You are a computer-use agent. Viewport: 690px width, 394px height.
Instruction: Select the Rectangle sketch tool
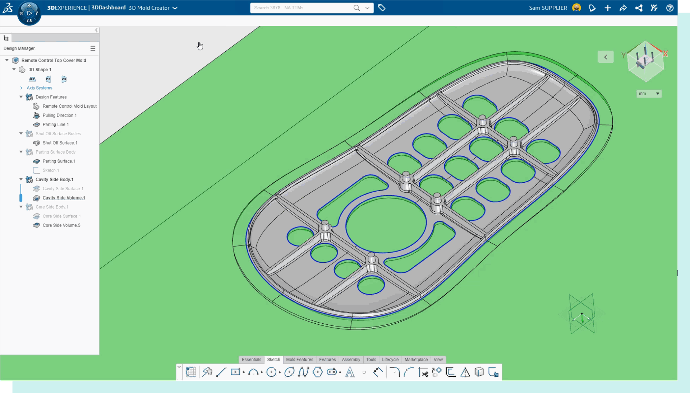click(x=236, y=372)
